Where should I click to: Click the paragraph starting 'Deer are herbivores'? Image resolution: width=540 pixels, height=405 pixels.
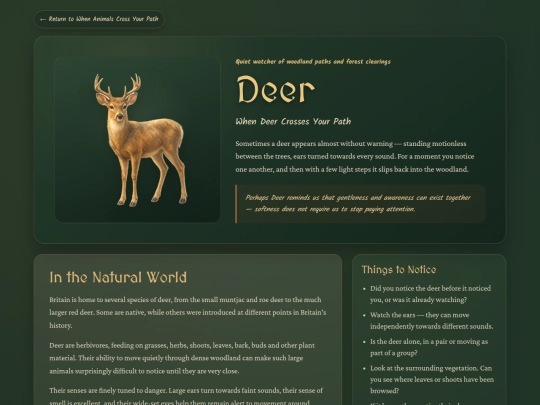click(x=182, y=358)
